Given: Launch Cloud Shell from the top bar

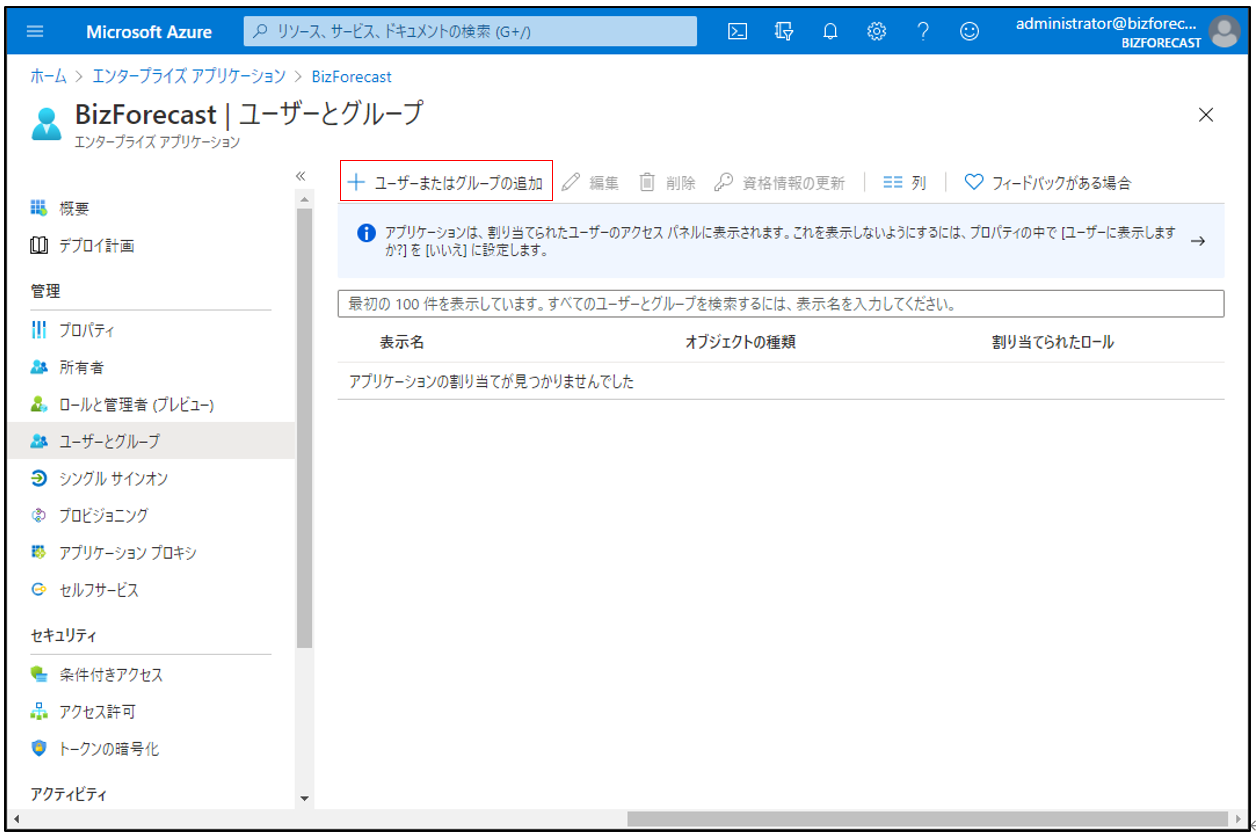Looking at the screenshot, I should [x=737, y=31].
